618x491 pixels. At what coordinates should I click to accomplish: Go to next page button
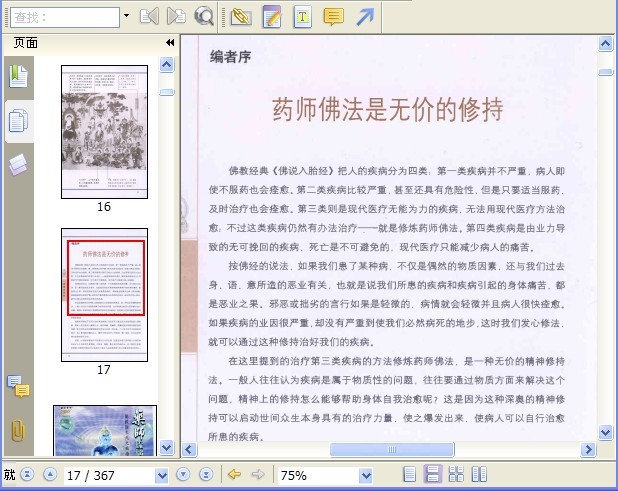[x=183, y=474]
